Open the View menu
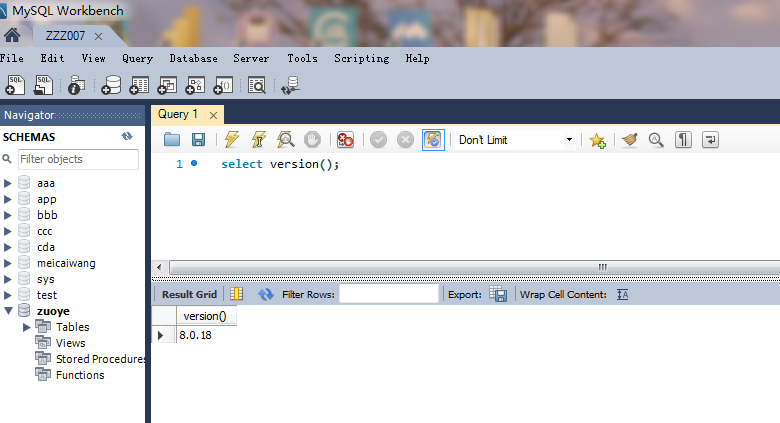Viewport: 780px width, 423px height. tap(94, 58)
